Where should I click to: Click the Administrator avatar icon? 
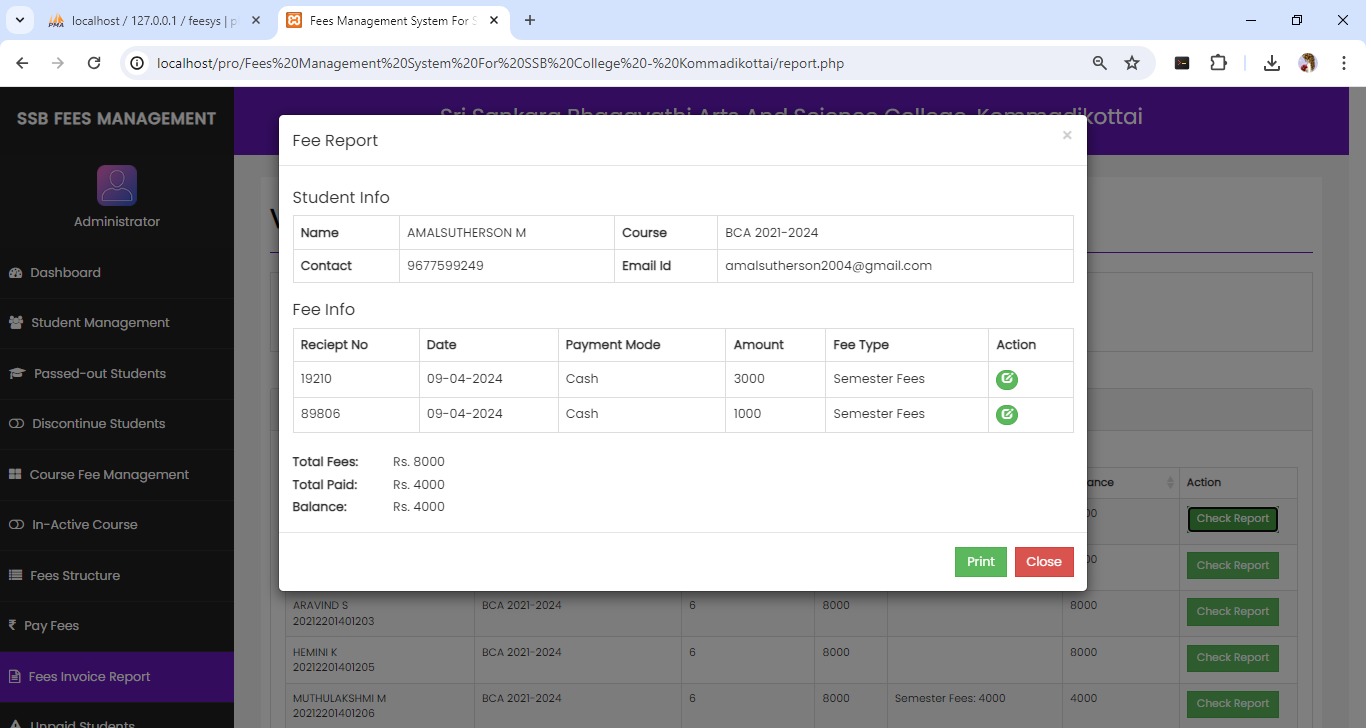click(x=117, y=186)
